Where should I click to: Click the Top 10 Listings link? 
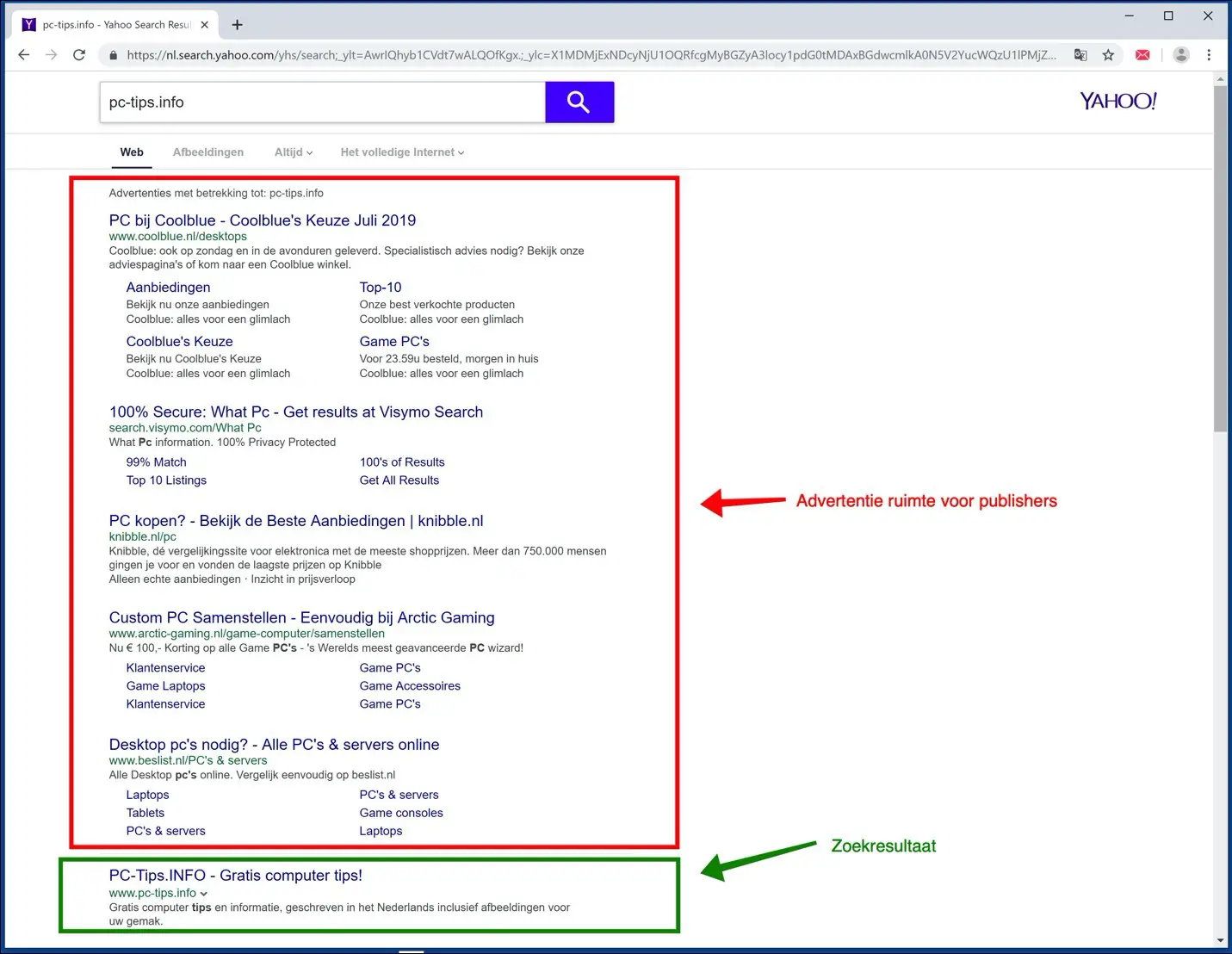pos(166,480)
